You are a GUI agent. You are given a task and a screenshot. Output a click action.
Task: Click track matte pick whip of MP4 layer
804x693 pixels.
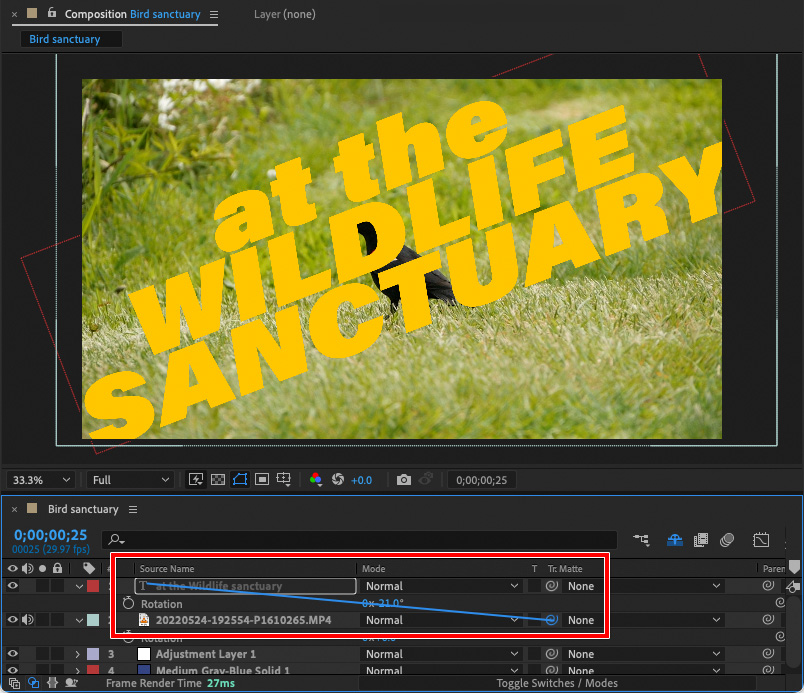552,620
